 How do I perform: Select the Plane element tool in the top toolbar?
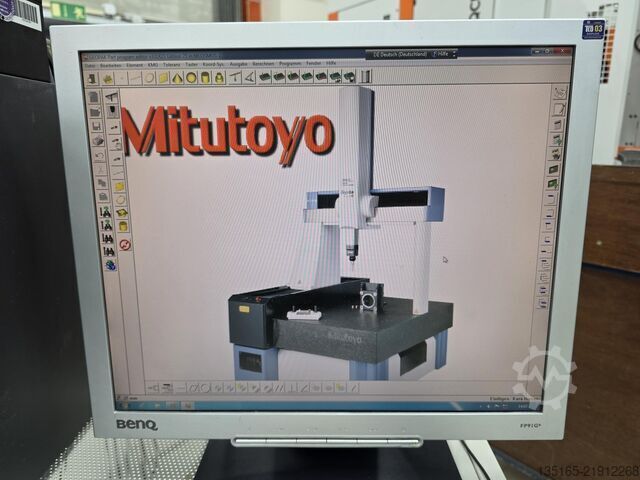163,78
